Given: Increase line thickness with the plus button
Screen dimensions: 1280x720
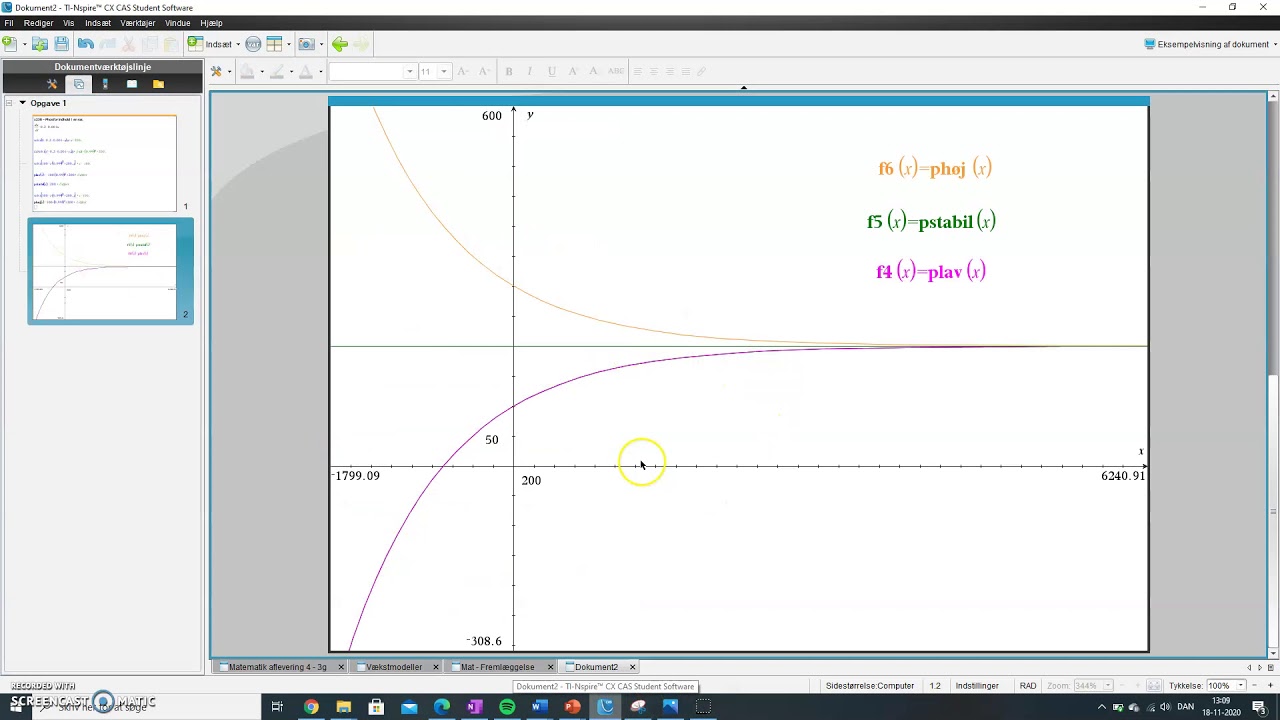Looking at the screenshot, I should coord(1270,686).
